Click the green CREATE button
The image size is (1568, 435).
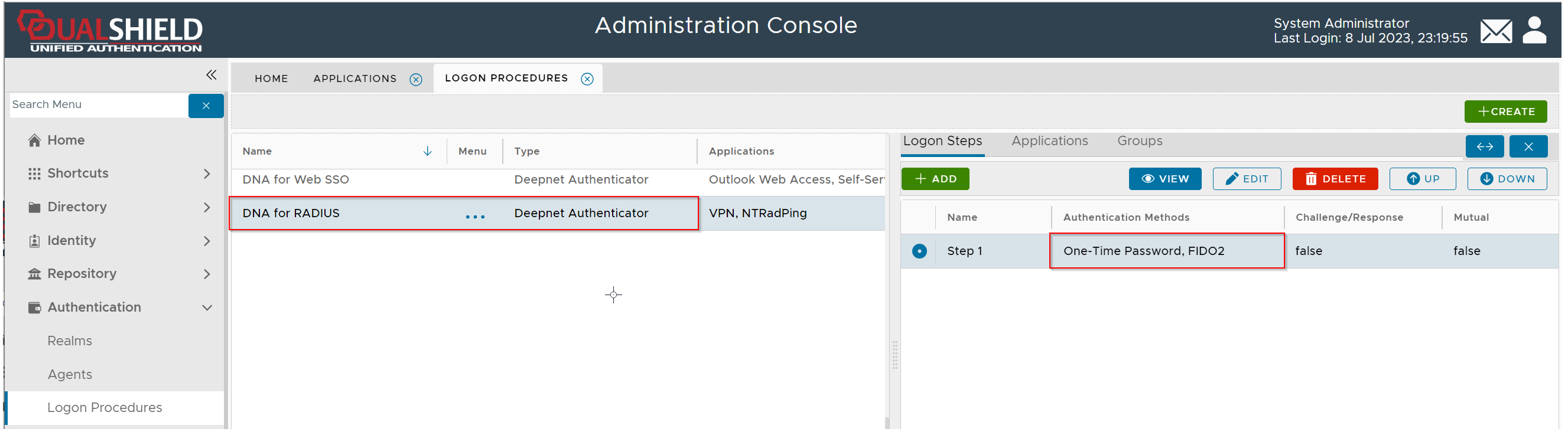click(1505, 112)
